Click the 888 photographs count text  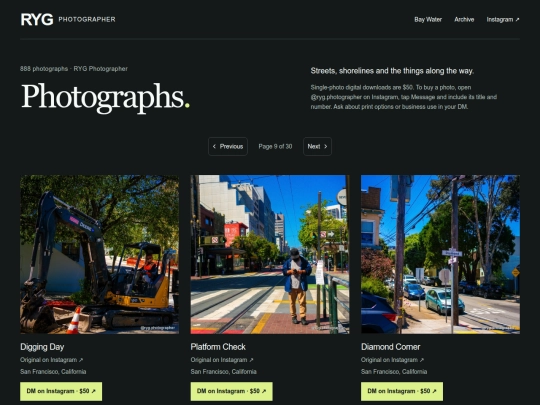(44, 69)
